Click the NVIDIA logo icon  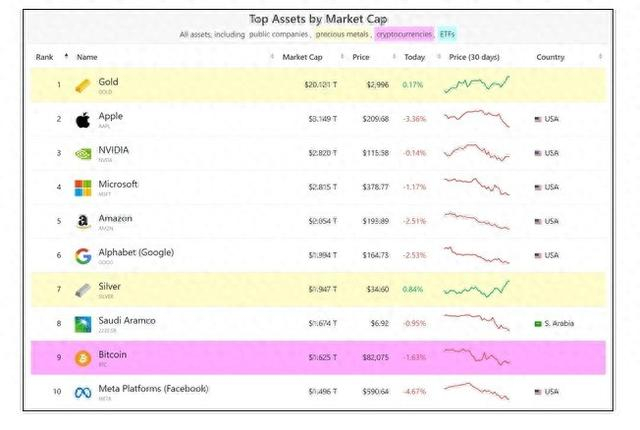point(83,154)
